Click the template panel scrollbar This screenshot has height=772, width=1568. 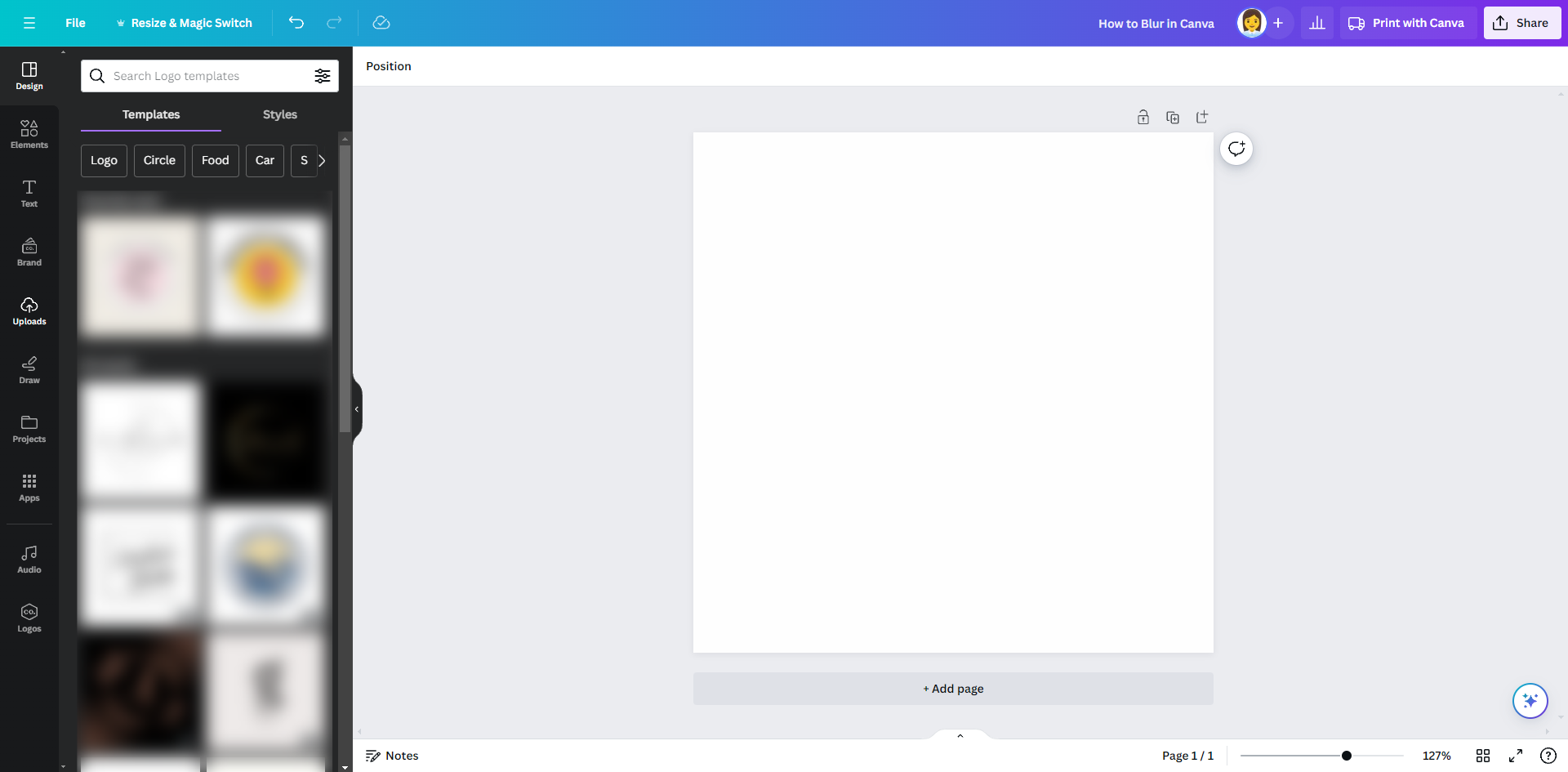click(345, 288)
